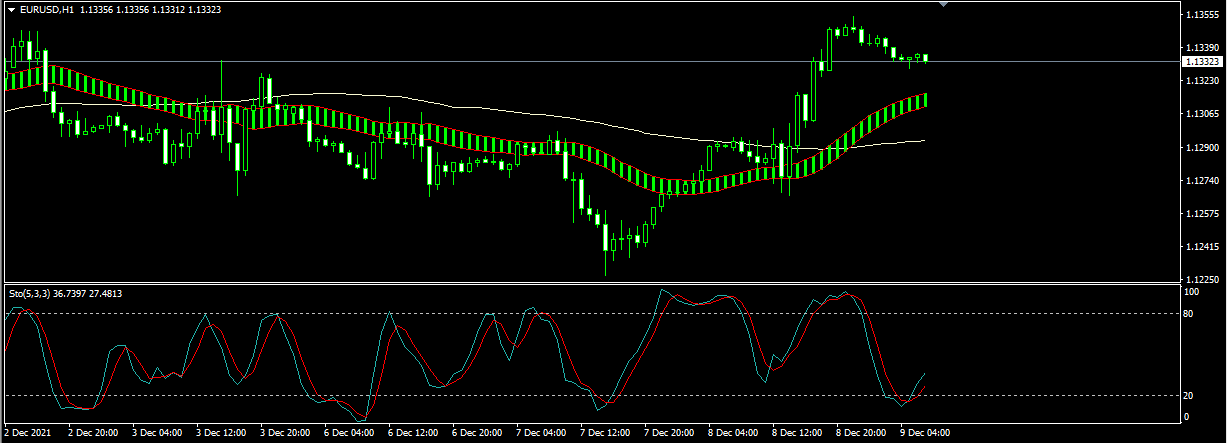Click the 8 Dec 20:00 time label
Screen dimensions: 1227x443
click(x=863, y=433)
